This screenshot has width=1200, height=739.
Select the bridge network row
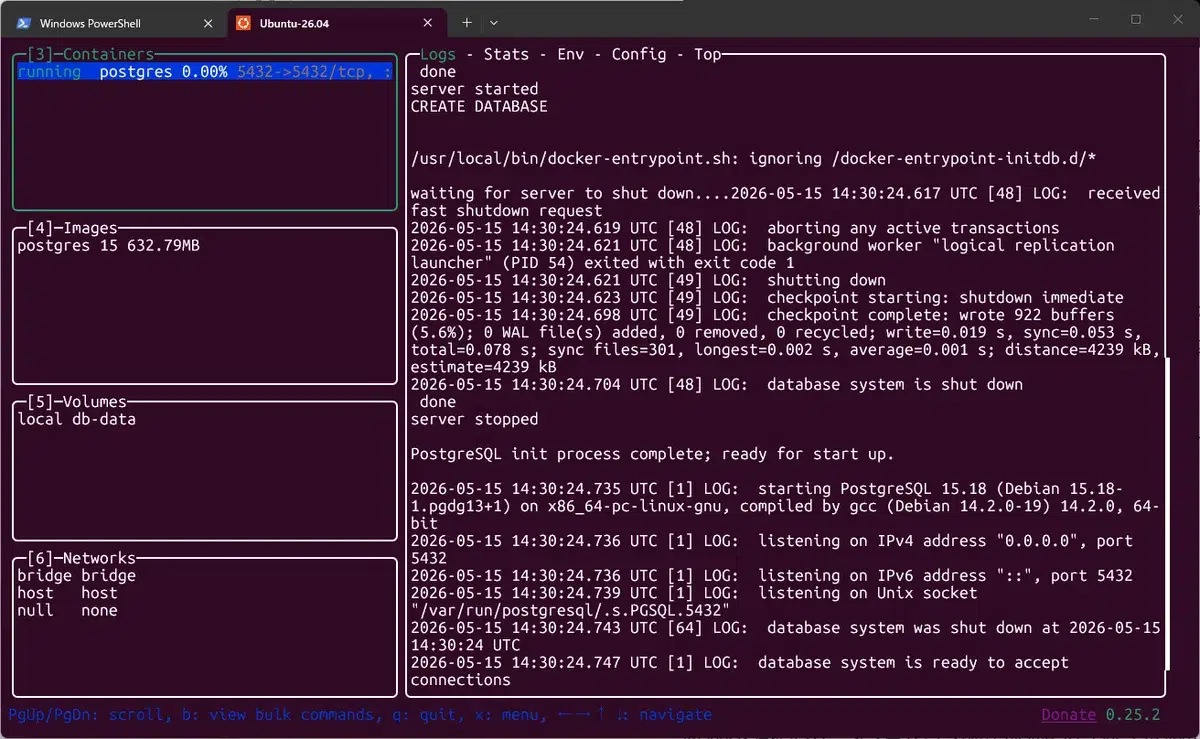click(x=76, y=576)
